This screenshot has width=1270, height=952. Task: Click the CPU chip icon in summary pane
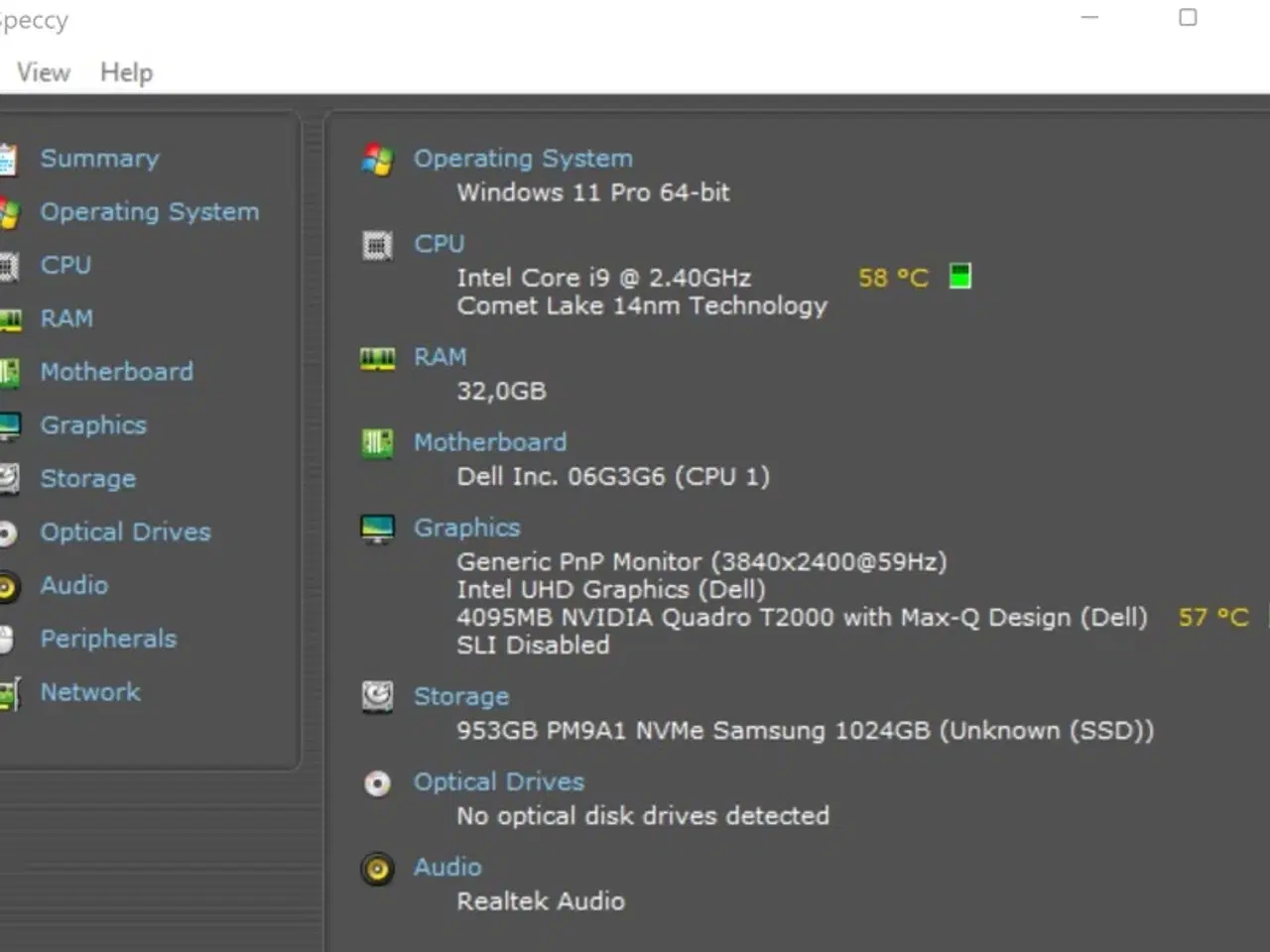(377, 245)
